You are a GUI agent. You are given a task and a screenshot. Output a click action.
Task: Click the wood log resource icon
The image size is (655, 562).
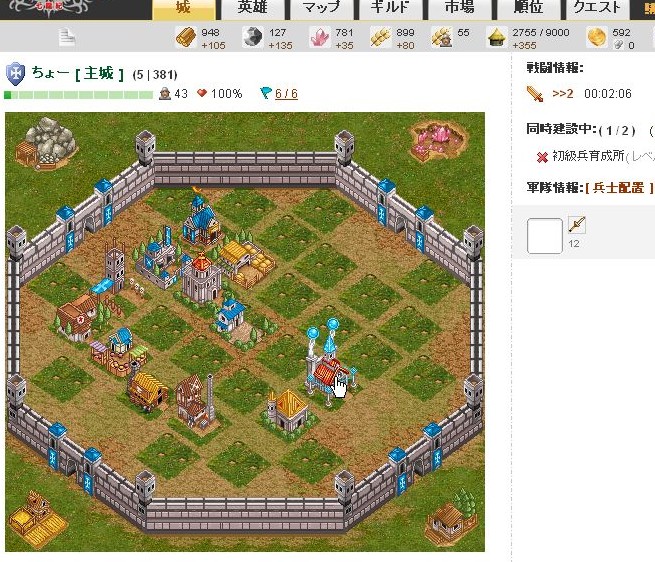point(185,37)
